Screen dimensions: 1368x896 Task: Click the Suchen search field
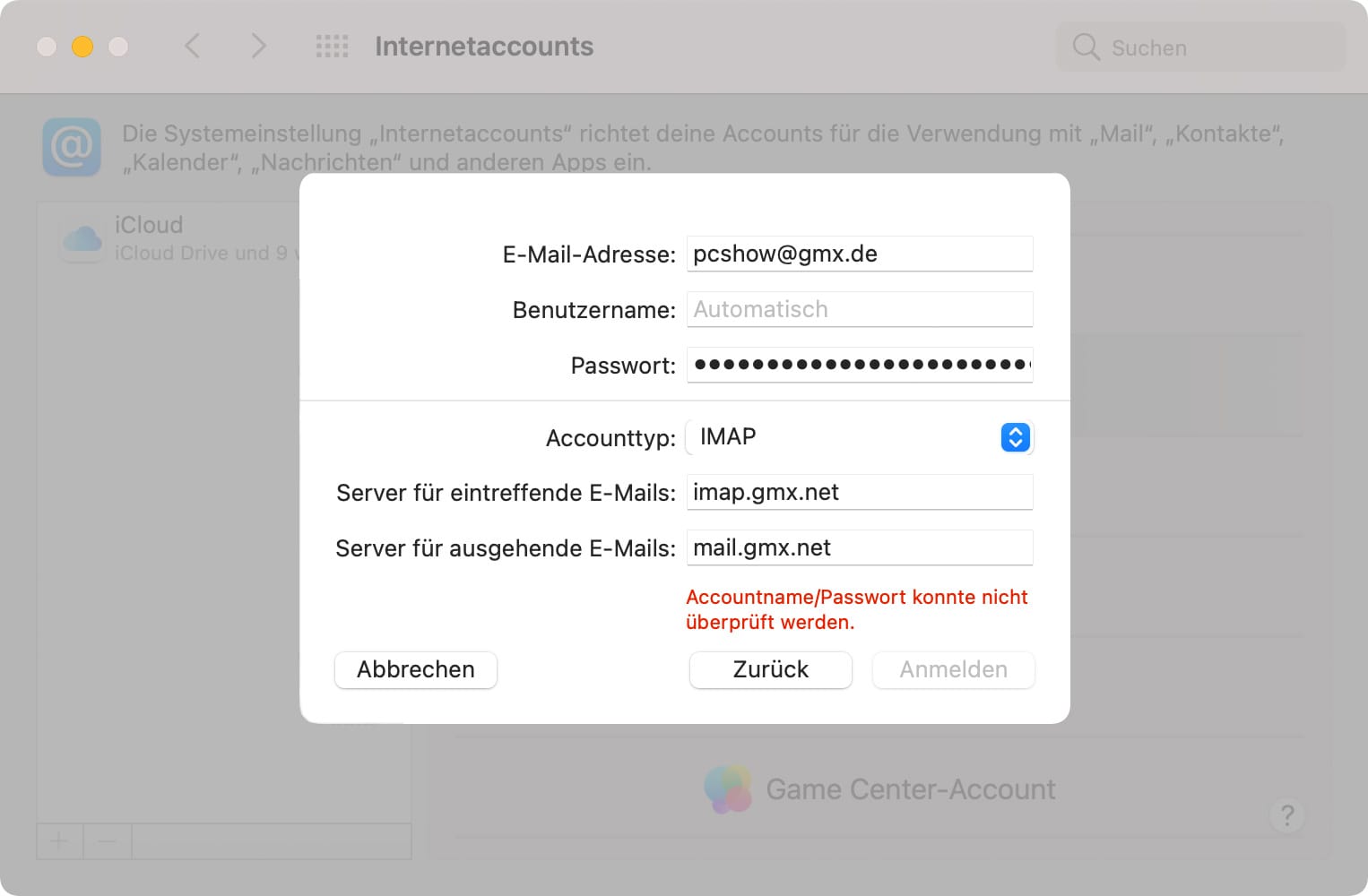click(1201, 47)
